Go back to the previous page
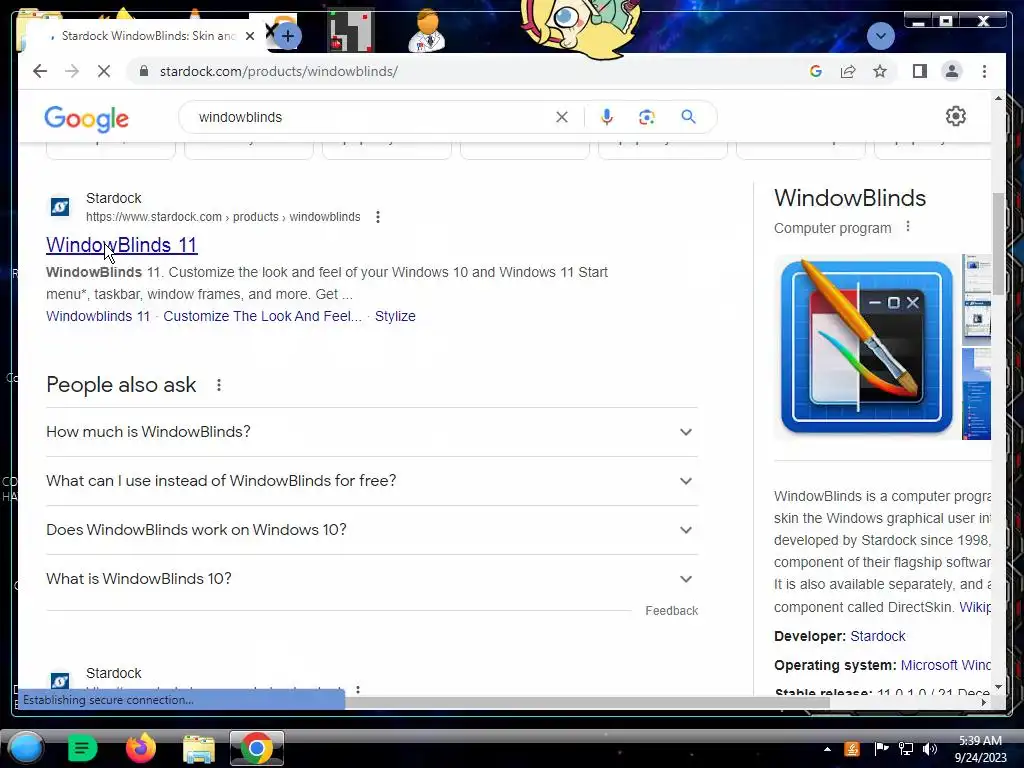Screen dimensions: 1024x768 pyautogui.click(x=40, y=71)
